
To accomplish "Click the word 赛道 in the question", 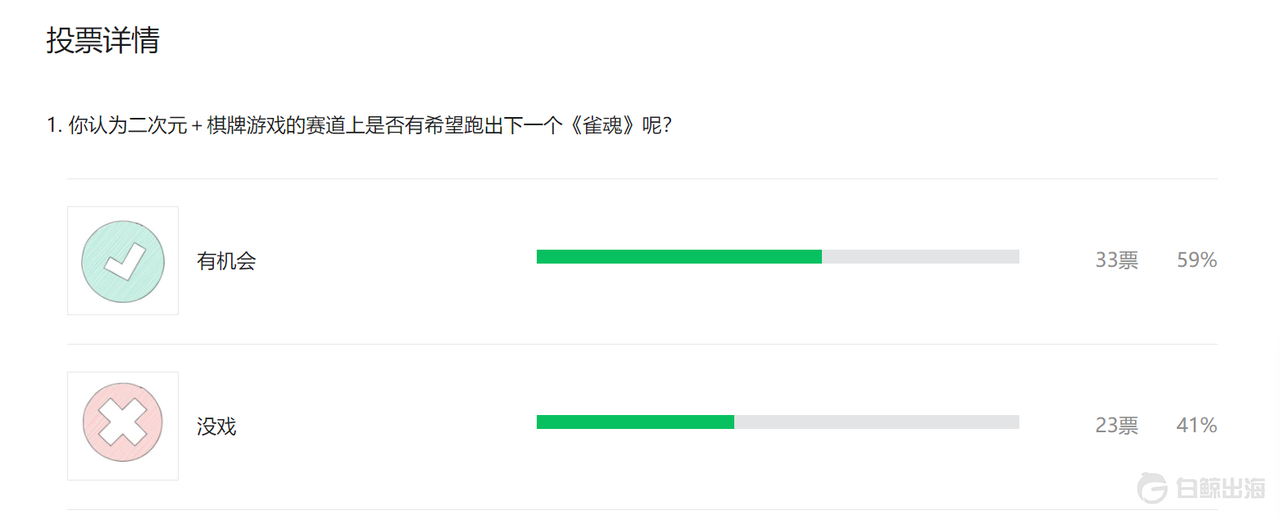I will click(326, 127).
